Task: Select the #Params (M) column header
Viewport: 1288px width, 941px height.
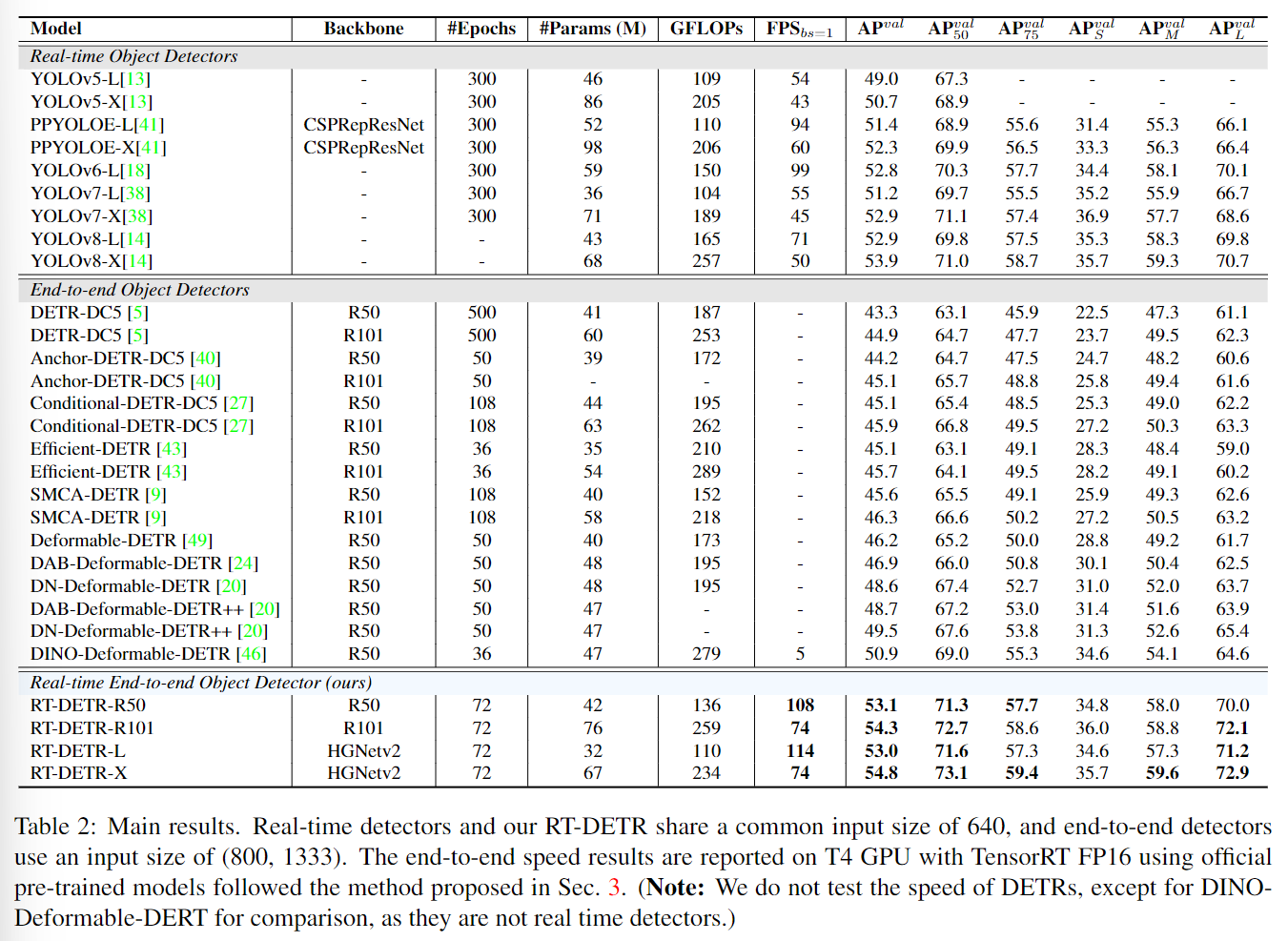Action: click(593, 29)
